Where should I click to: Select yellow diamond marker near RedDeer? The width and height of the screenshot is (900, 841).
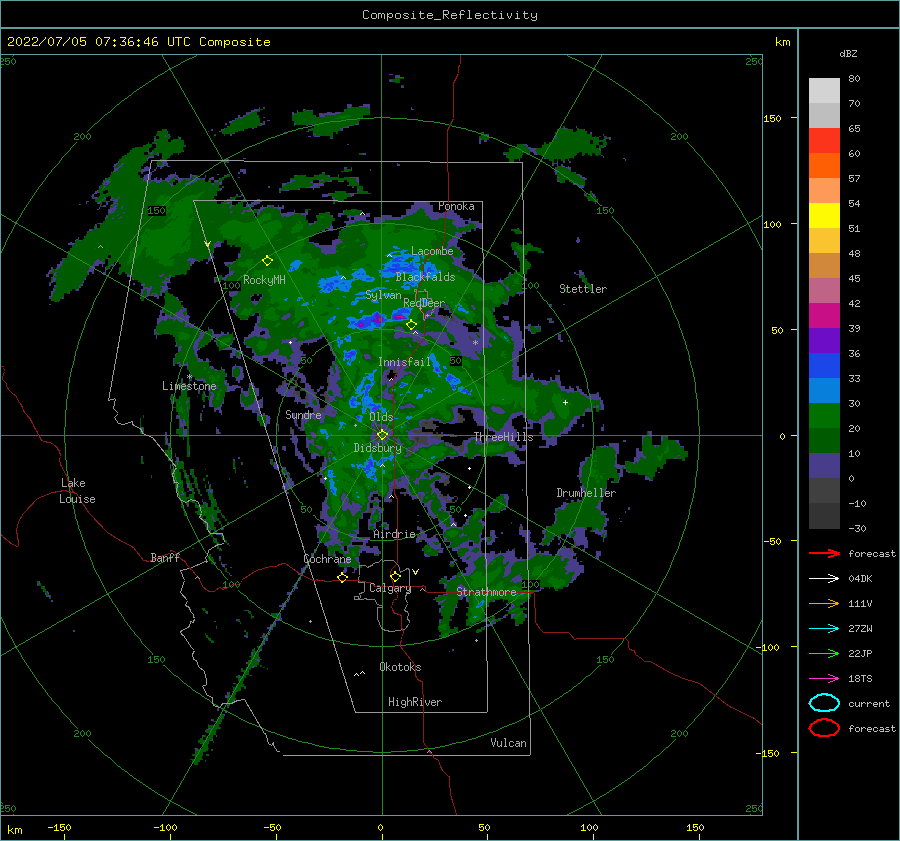click(411, 325)
